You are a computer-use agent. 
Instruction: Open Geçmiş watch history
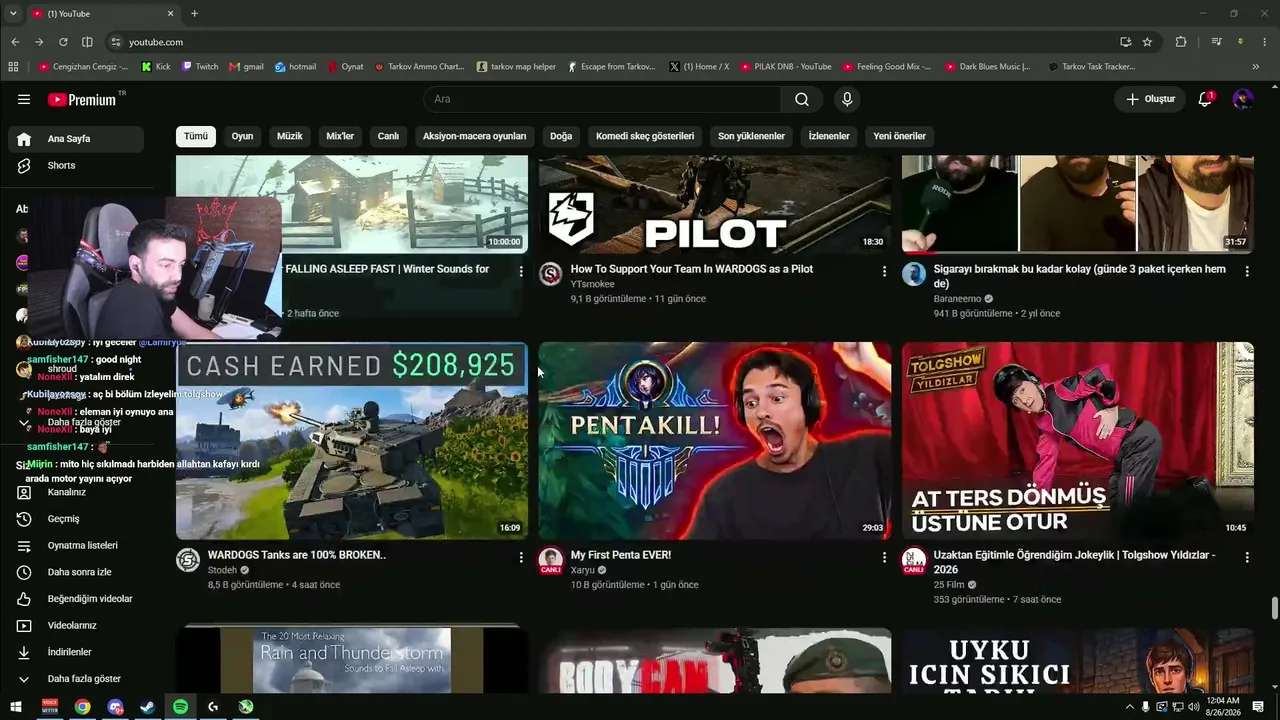(x=76, y=519)
